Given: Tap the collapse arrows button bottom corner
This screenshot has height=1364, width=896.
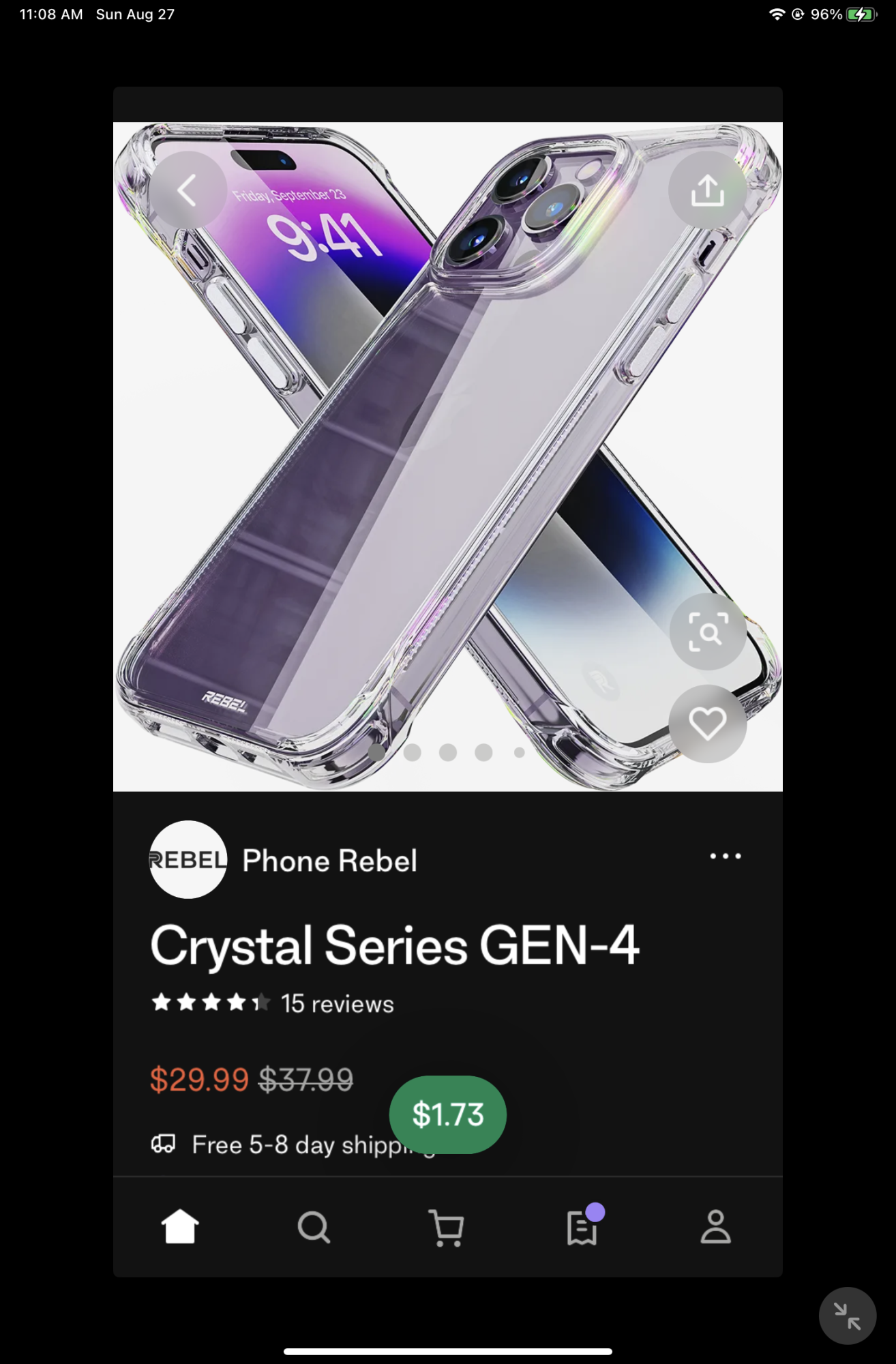Looking at the screenshot, I should pos(848,1316).
